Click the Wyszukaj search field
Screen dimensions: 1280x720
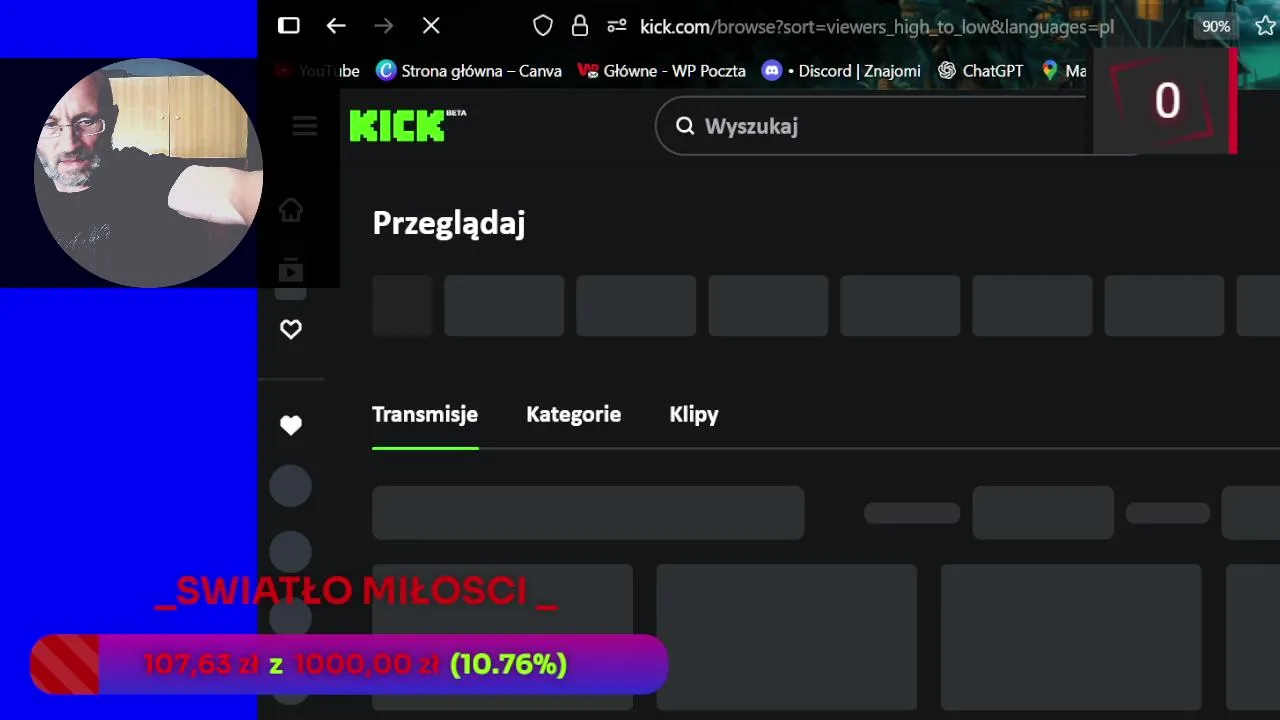click(870, 126)
